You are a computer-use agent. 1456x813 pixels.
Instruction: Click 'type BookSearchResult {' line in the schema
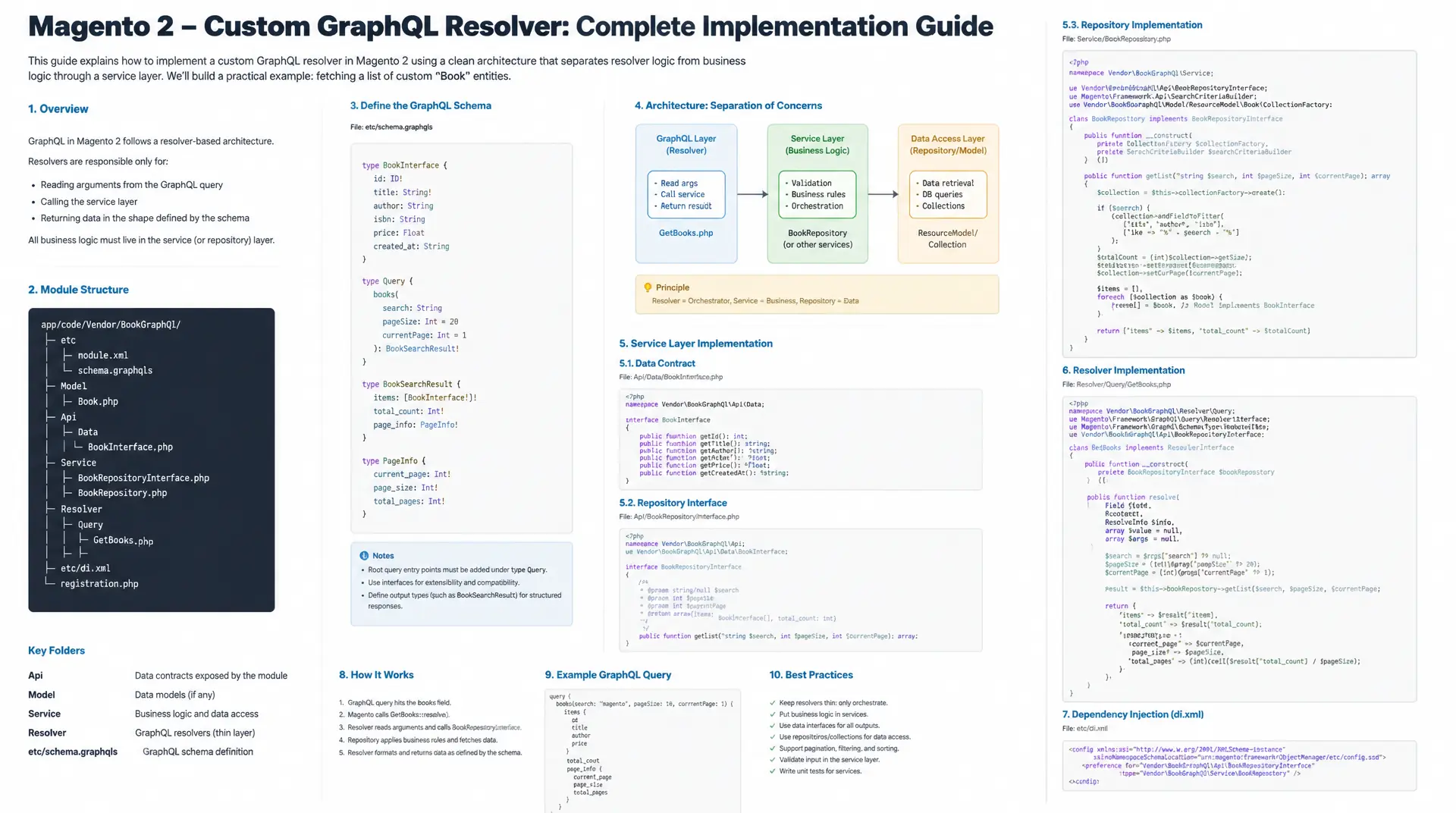click(x=411, y=385)
